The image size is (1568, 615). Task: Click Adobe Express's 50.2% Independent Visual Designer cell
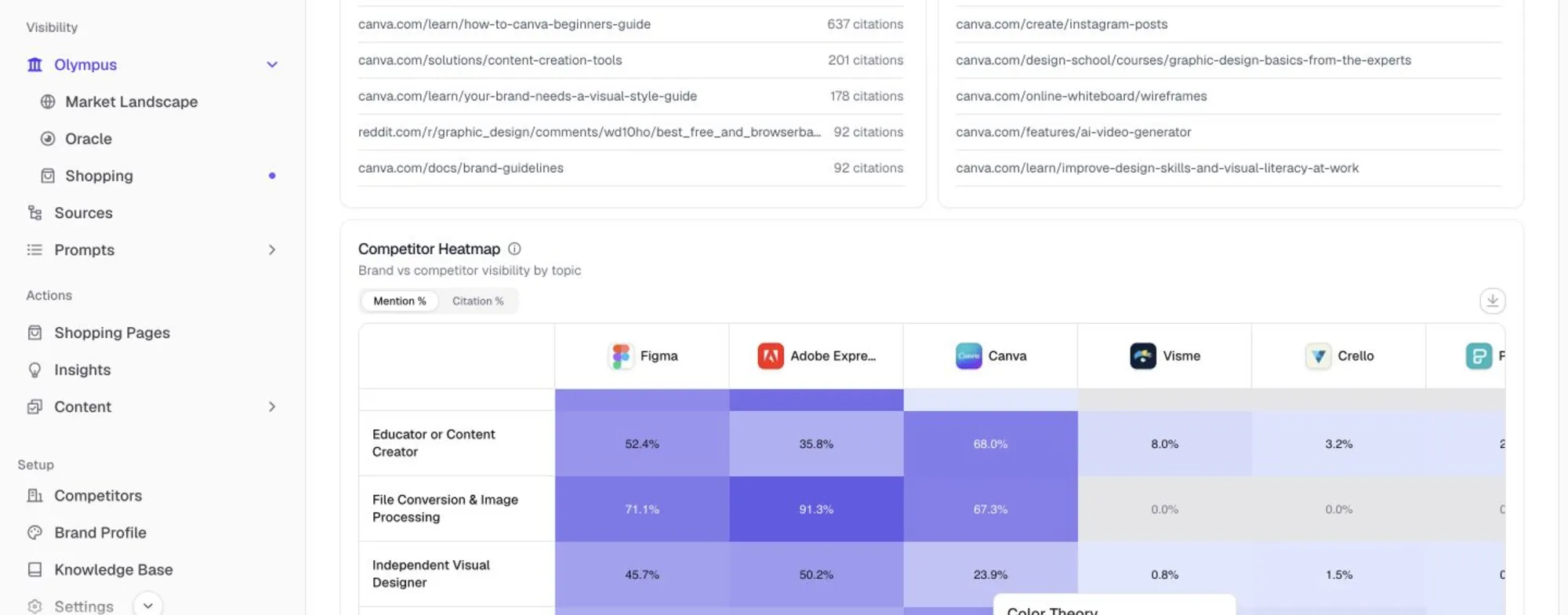pyautogui.click(x=816, y=574)
